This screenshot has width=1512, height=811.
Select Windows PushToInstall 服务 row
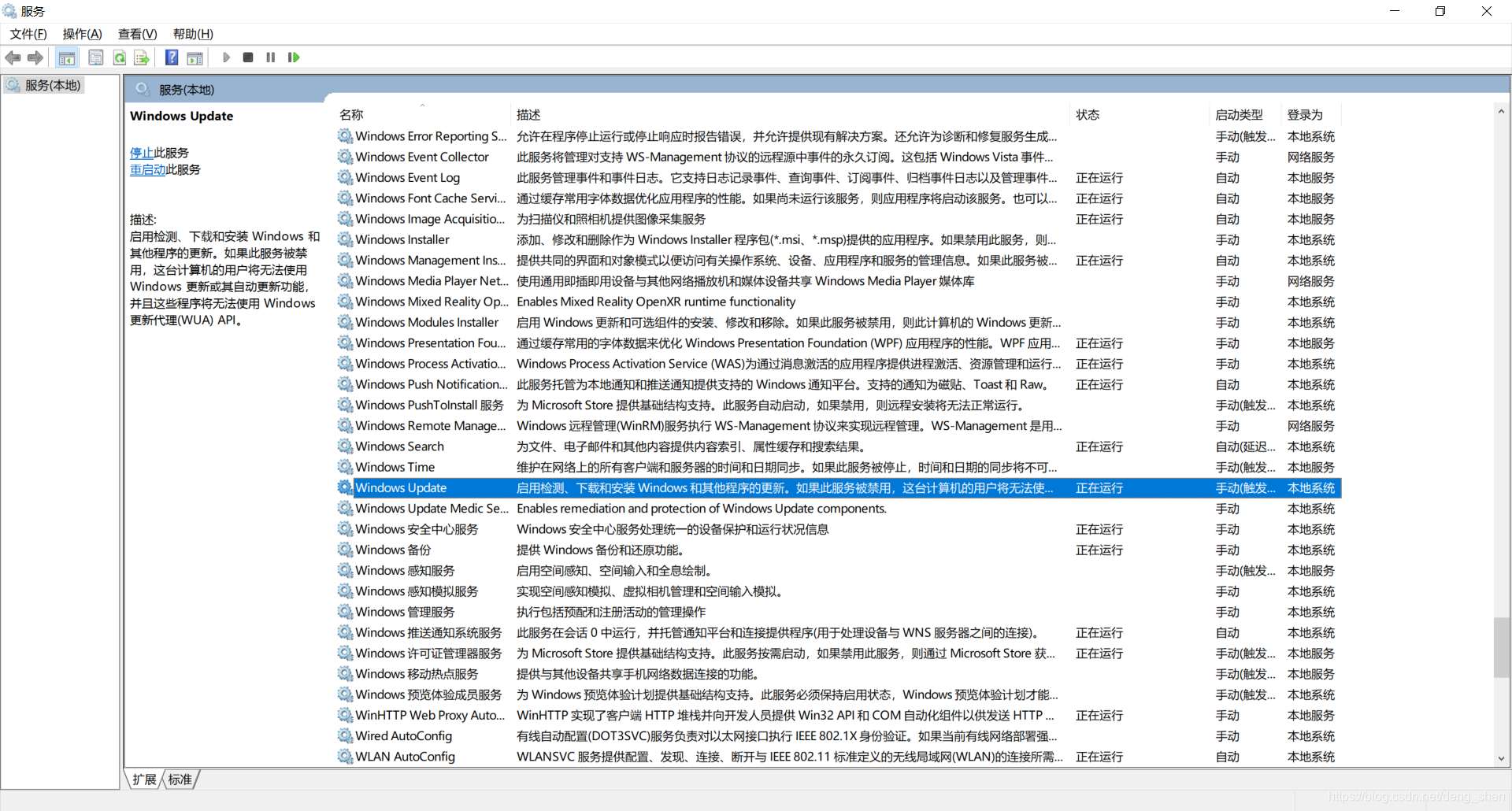pos(839,405)
